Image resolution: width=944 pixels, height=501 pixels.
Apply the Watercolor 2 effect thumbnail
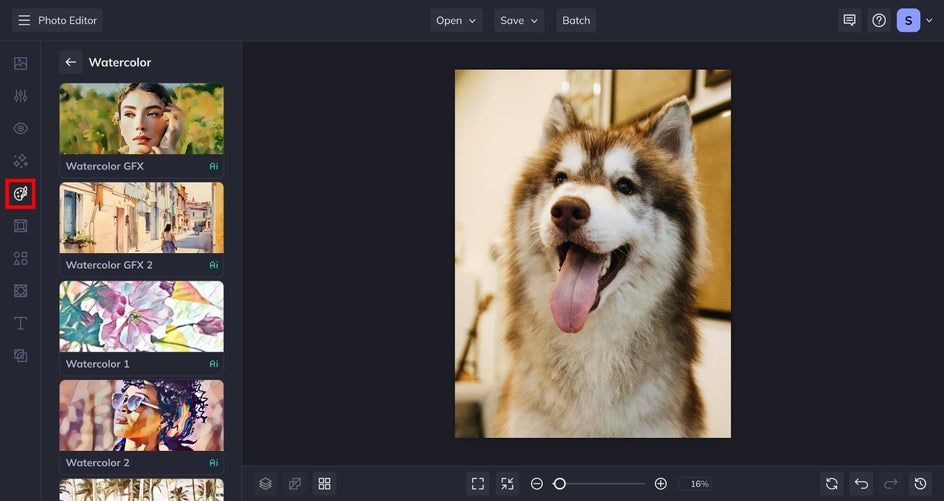point(141,415)
